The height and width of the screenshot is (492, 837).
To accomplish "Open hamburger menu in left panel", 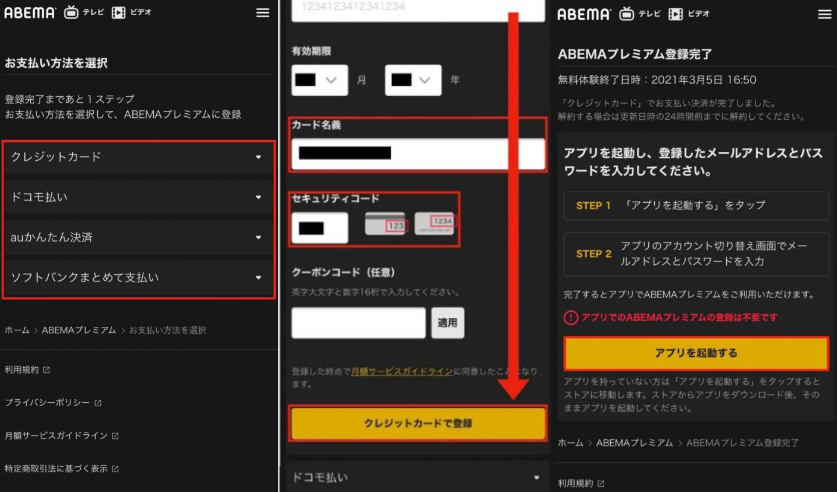I will click(x=262, y=12).
